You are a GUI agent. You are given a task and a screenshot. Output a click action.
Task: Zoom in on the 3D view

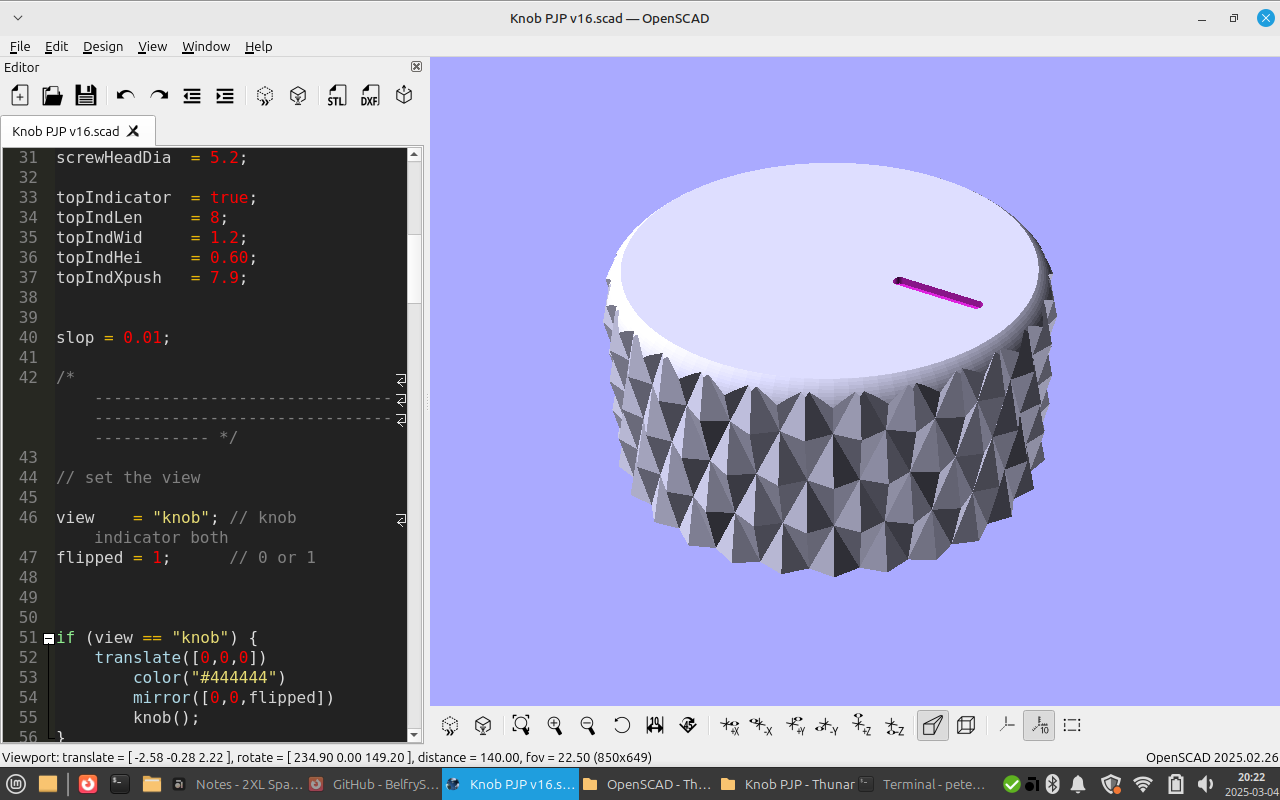(x=555, y=725)
